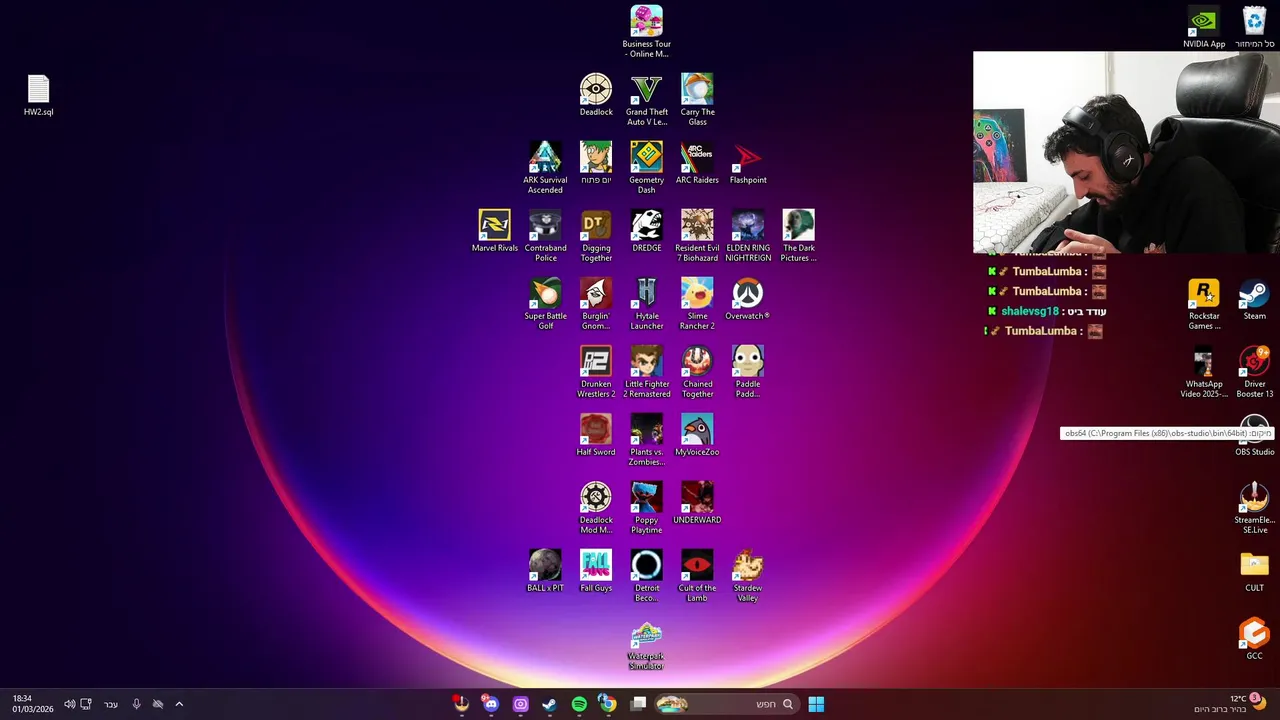Screen dimensions: 1280x720
Task: Select the BALL x PIT icon
Action: click(x=545, y=571)
